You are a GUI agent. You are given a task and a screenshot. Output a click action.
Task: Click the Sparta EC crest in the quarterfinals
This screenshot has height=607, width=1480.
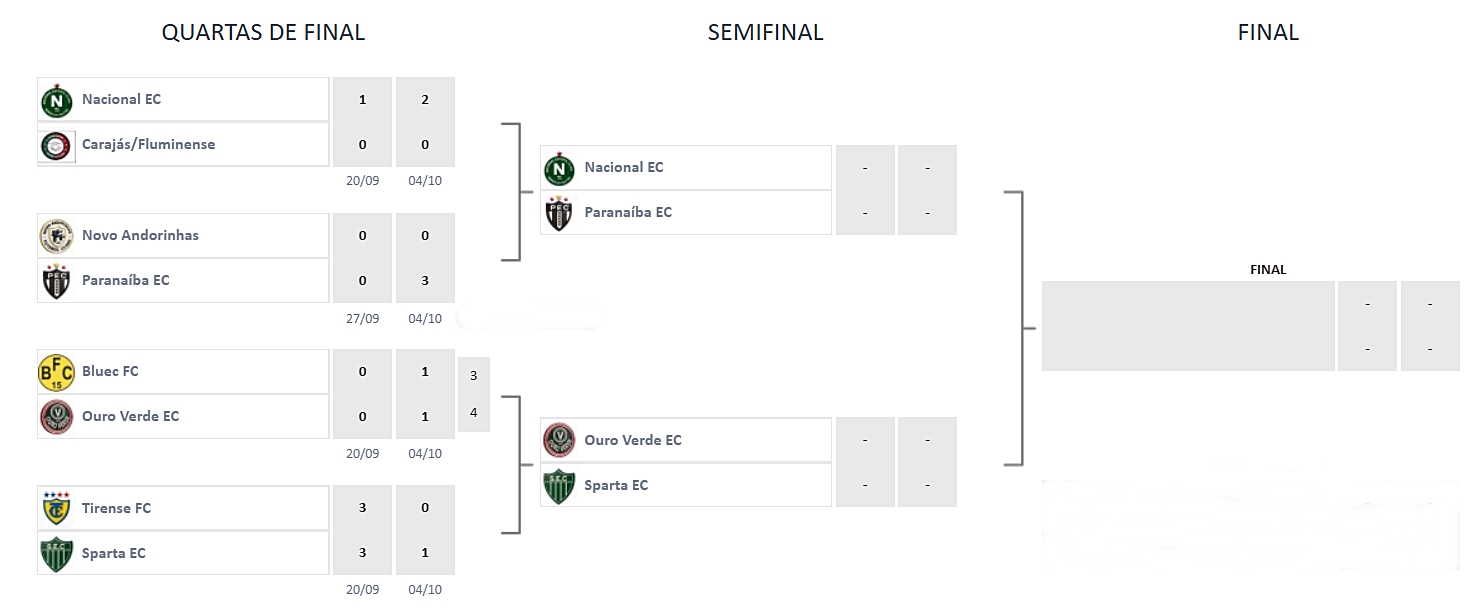[56, 554]
